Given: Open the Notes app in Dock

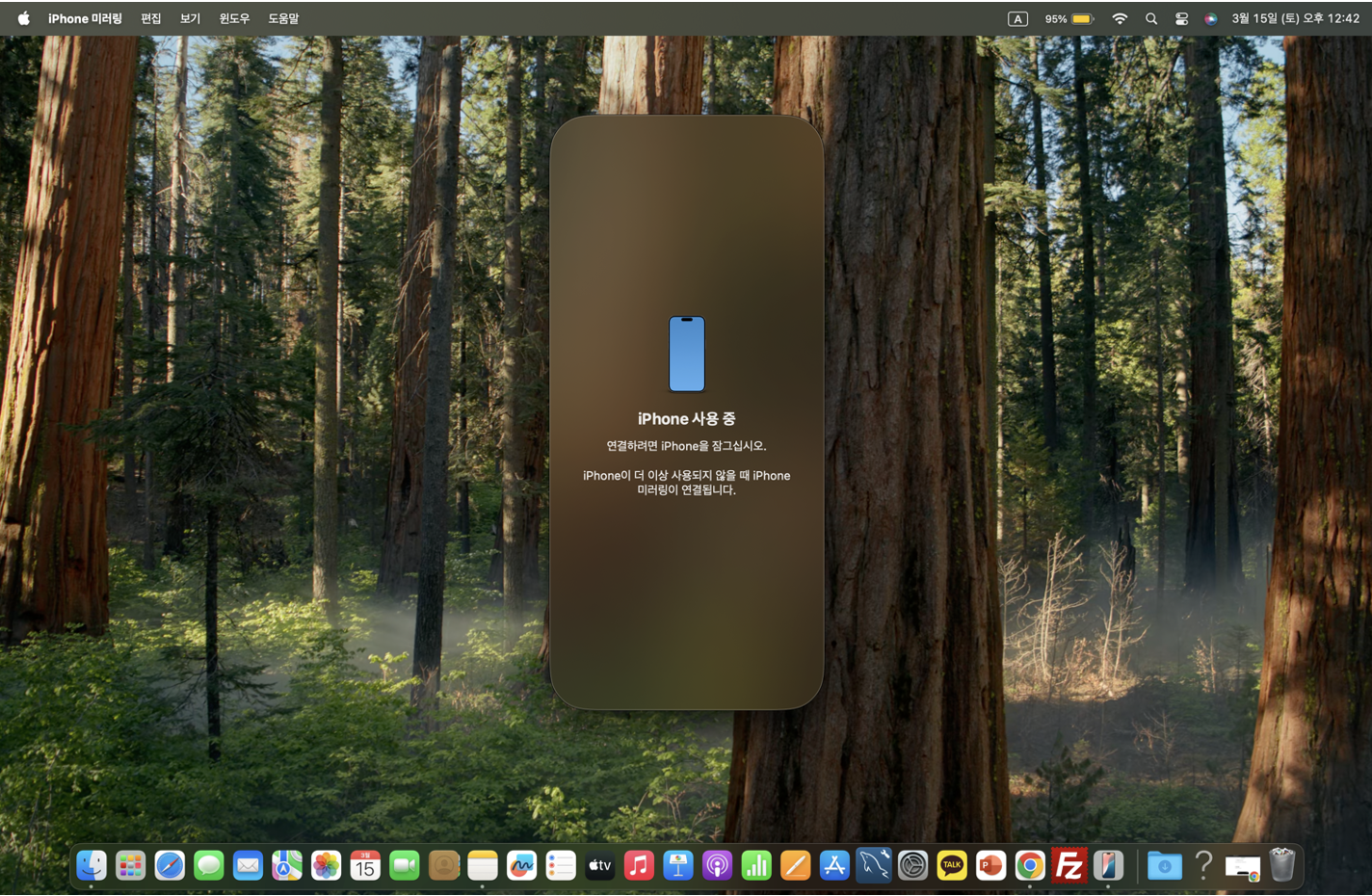Looking at the screenshot, I should [483, 865].
